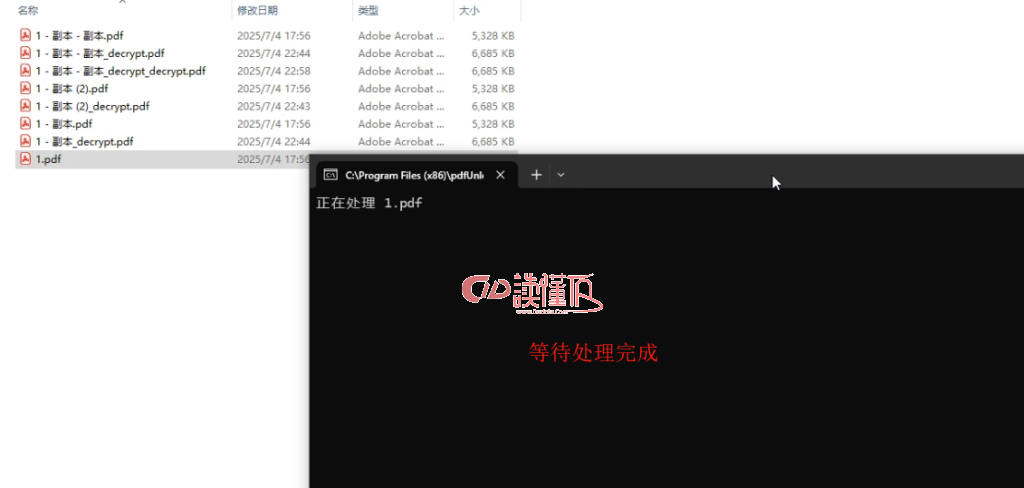This screenshot has width=1024, height=488.
Task: Click date 2025/7/4 22:43
Action: [274, 106]
